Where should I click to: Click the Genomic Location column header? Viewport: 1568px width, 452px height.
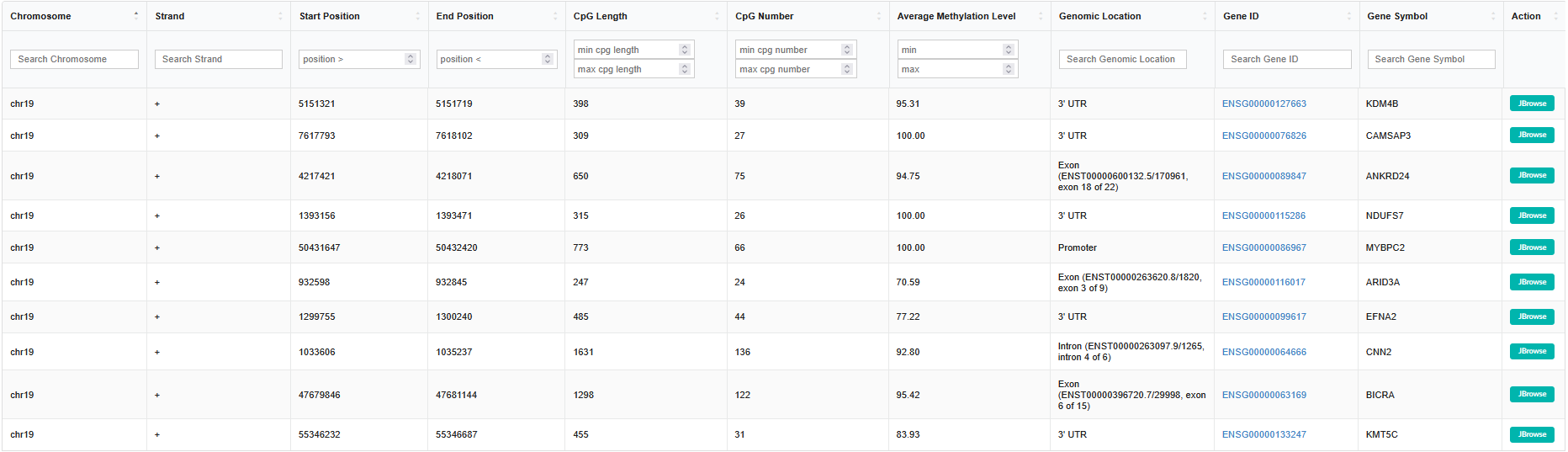[1099, 16]
